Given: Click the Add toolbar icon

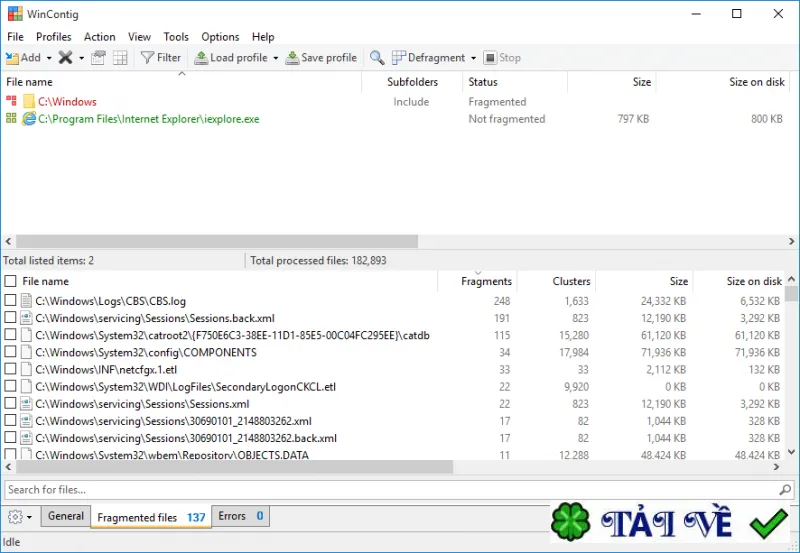Looking at the screenshot, I should [13, 58].
